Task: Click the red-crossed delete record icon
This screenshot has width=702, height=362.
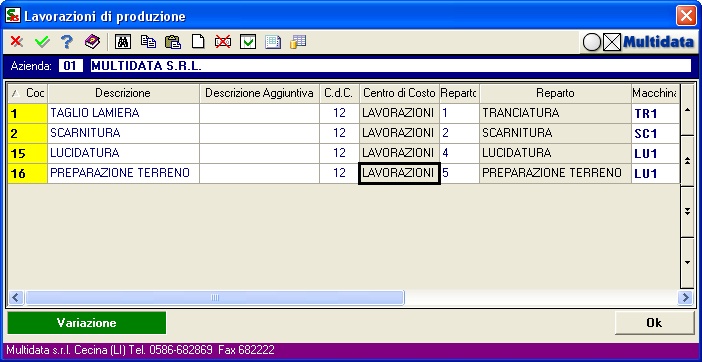Action: pos(223,42)
